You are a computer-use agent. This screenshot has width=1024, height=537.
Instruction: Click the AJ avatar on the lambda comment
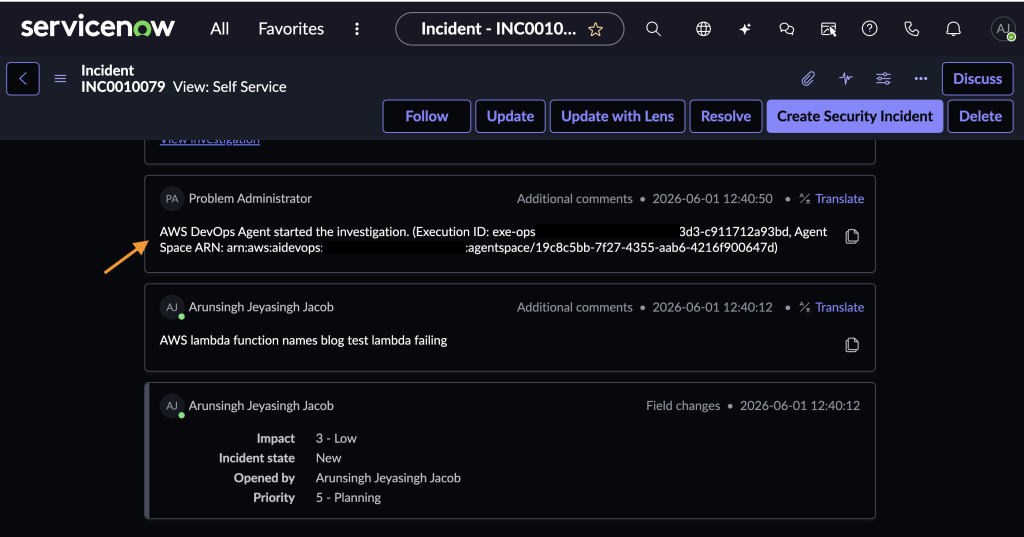click(x=172, y=307)
